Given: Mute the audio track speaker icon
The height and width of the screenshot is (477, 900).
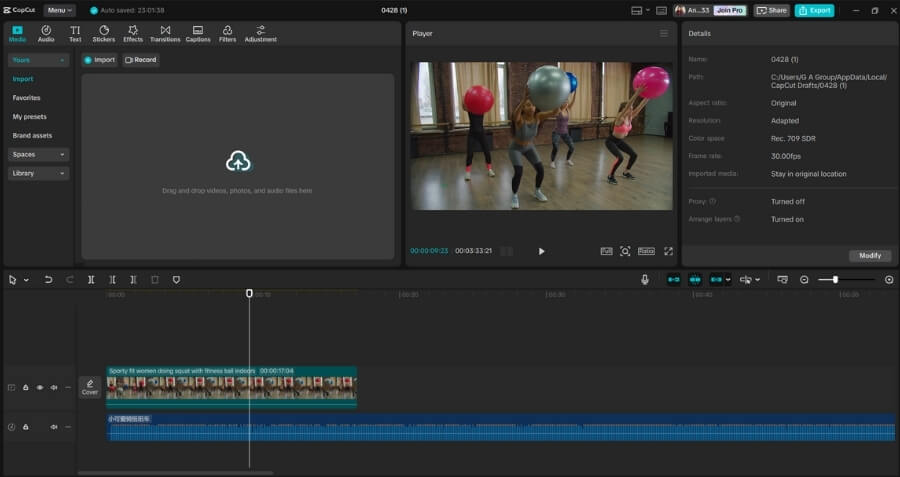Looking at the screenshot, I should 54,427.
